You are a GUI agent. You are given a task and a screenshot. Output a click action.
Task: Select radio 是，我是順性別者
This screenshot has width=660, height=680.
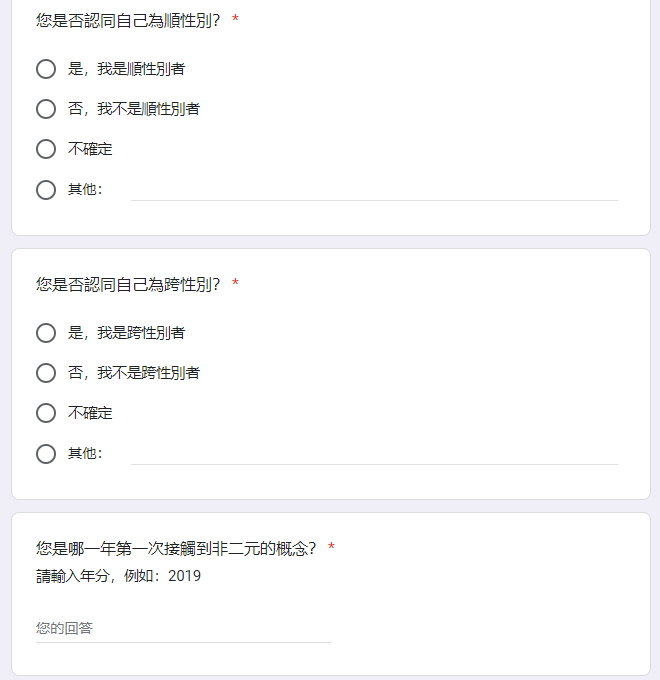[46, 69]
